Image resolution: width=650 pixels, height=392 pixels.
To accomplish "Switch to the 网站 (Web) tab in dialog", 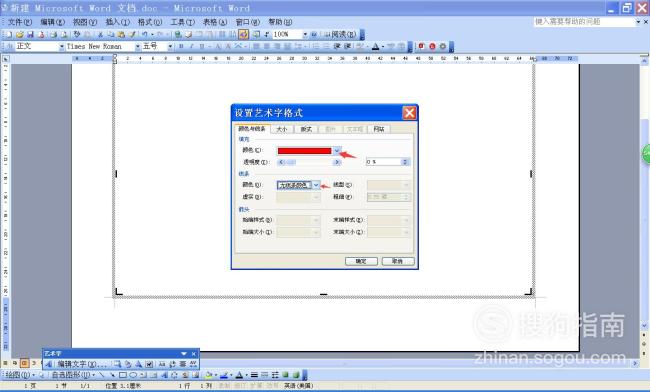I will [x=378, y=129].
